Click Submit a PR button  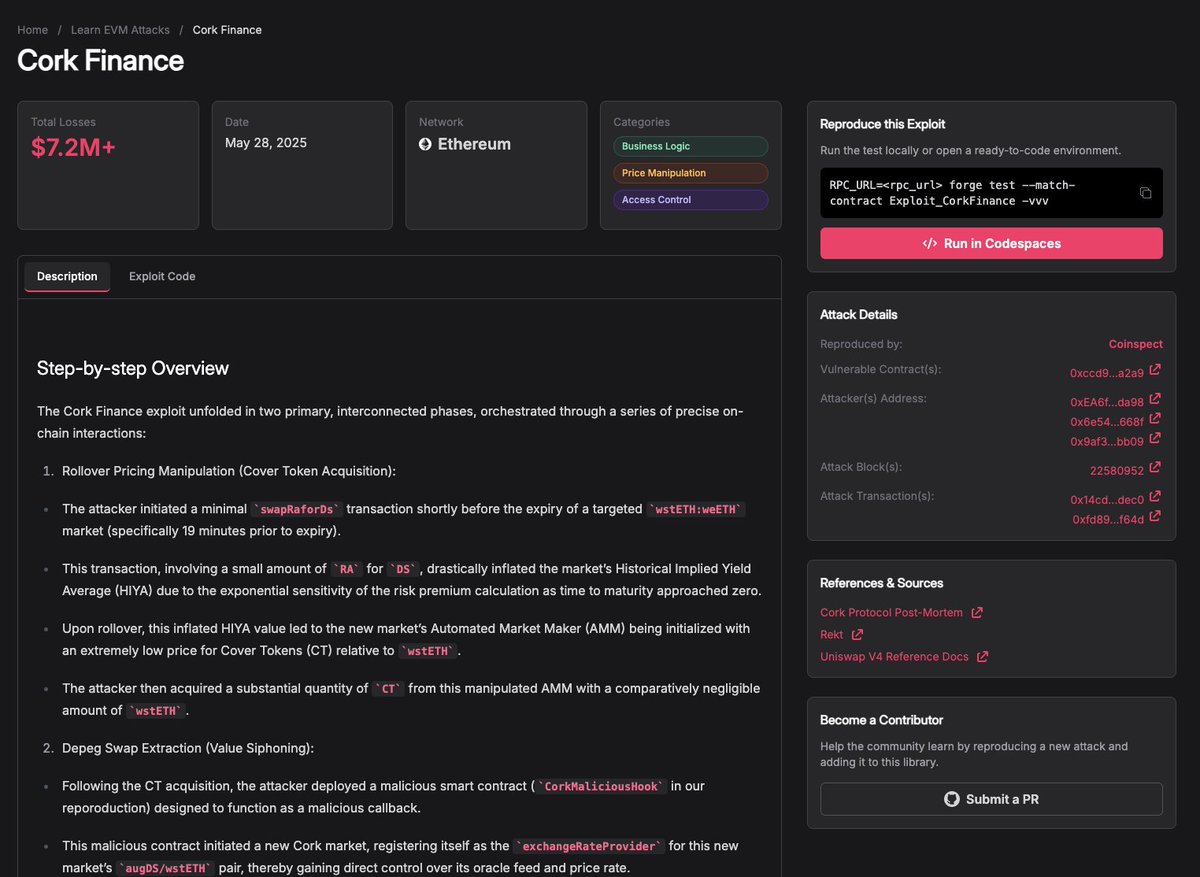991,799
